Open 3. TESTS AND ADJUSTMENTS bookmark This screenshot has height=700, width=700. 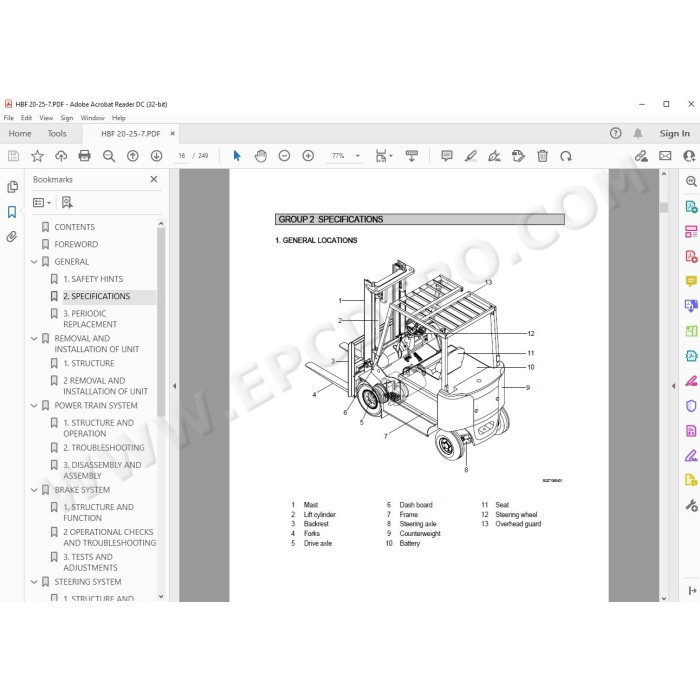90,562
